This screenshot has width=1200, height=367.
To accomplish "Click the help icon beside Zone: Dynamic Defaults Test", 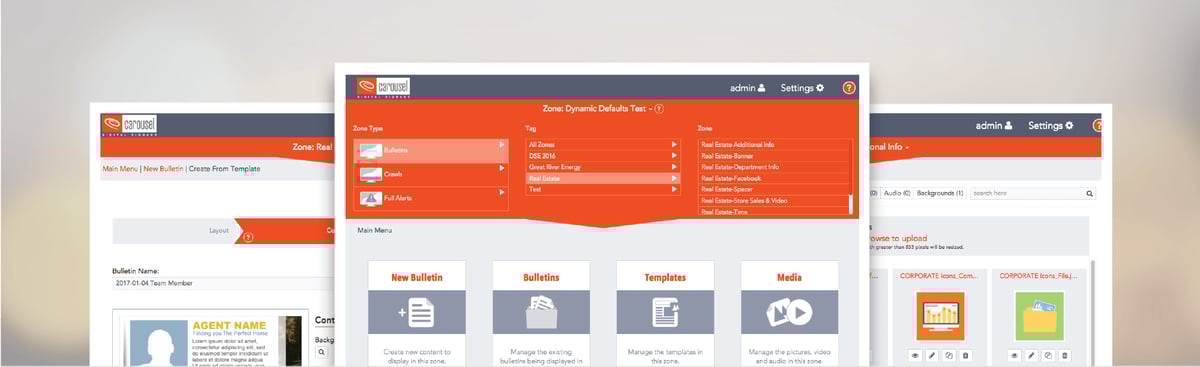I will click(659, 108).
